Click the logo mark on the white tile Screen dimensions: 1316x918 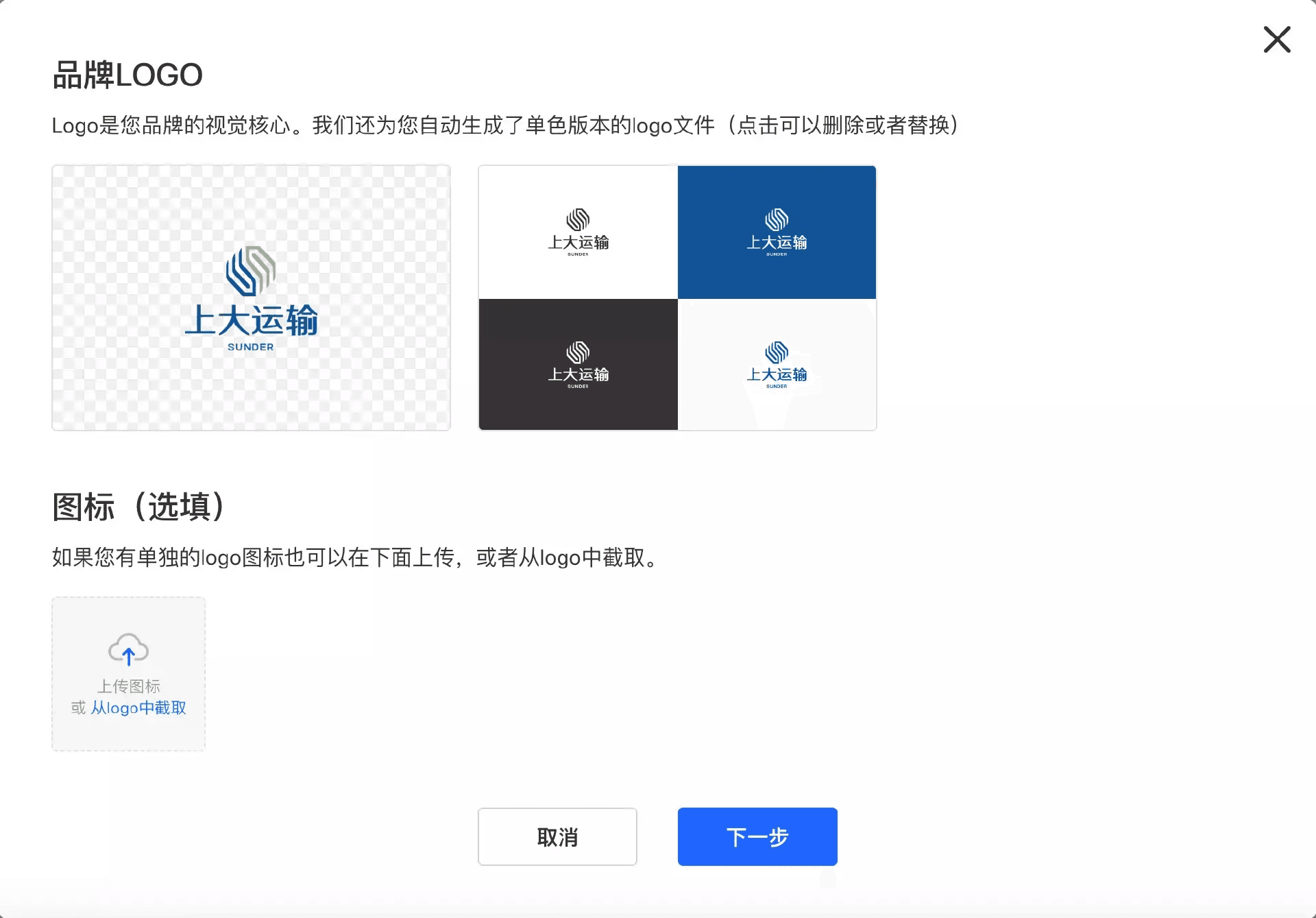[x=578, y=221]
